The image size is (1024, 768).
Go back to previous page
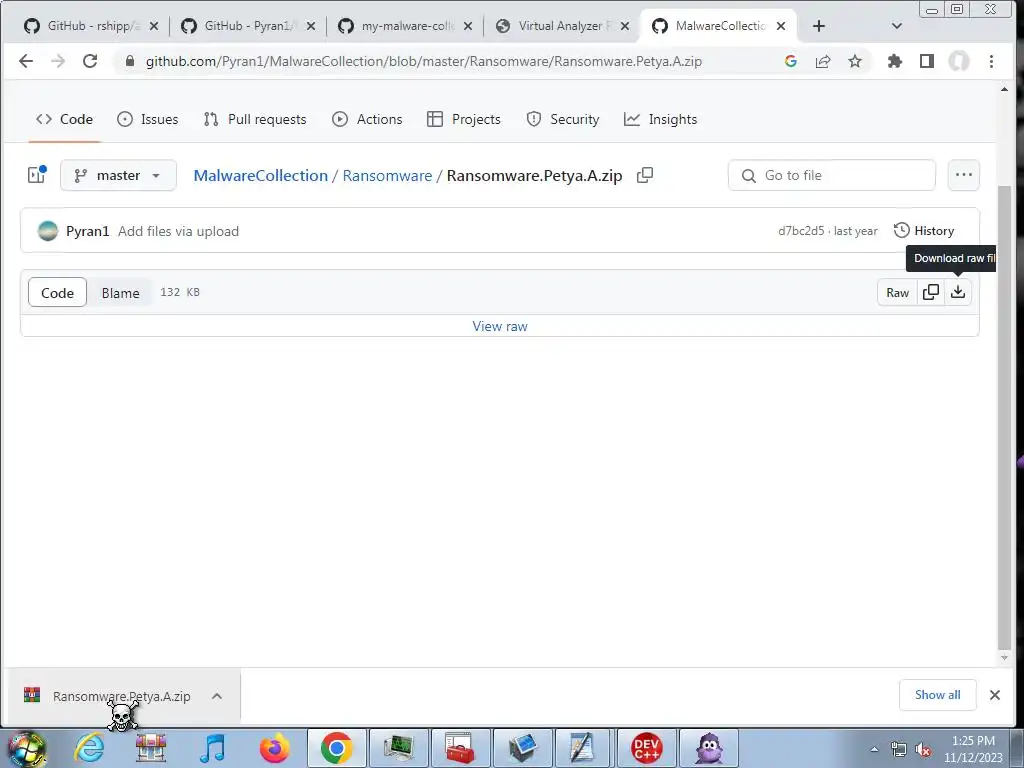[x=26, y=61]
